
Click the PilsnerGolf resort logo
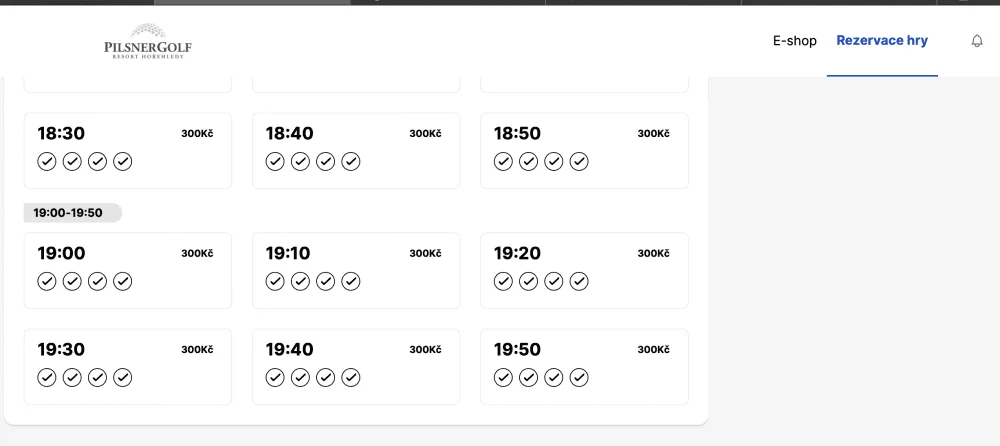pyautogui.click(x=148, y=41)
